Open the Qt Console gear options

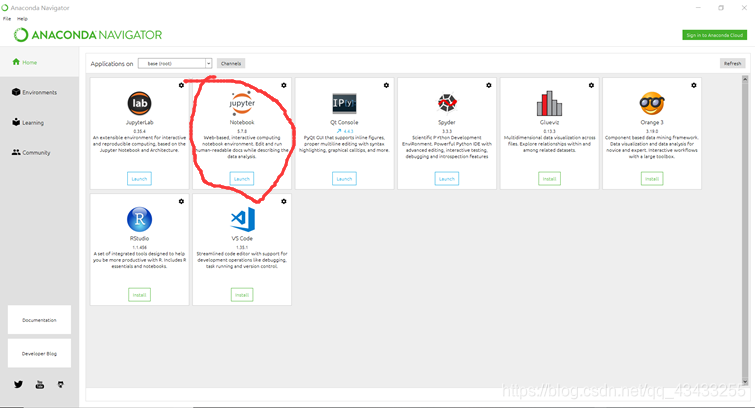coord(386,85)
